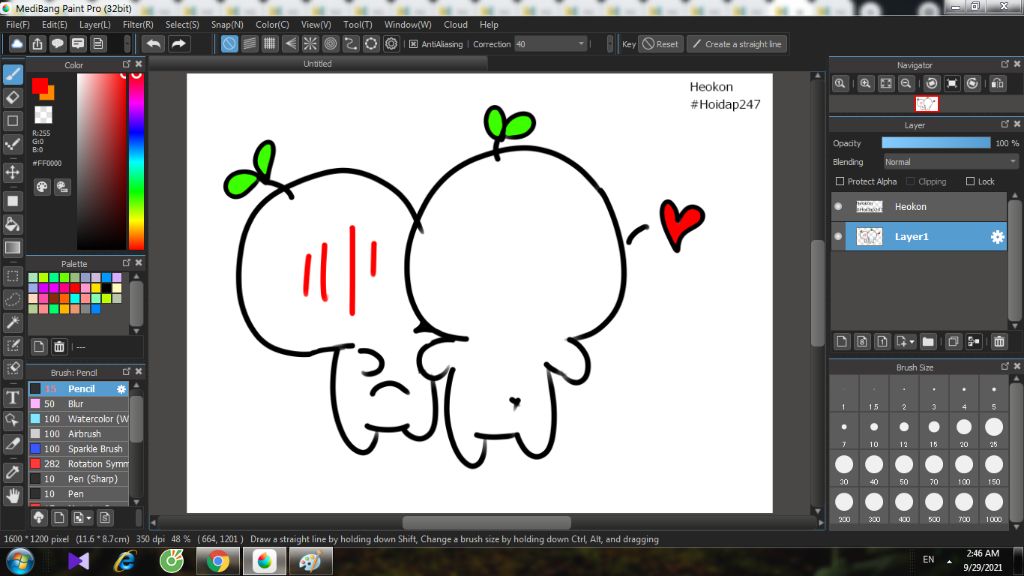This screenshot has width=1024, height=576.
Task: Hide the Heokon layer
Action: 838,206
